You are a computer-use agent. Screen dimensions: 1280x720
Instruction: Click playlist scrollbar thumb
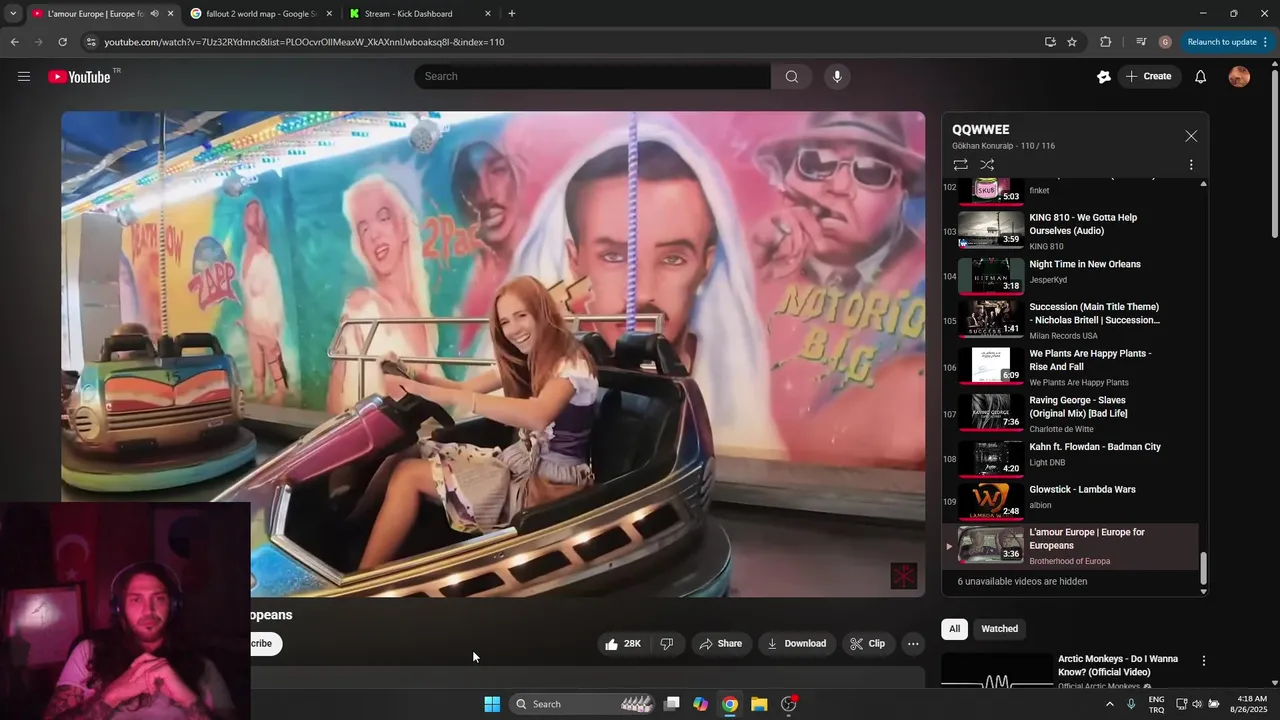pos(1203,568)
